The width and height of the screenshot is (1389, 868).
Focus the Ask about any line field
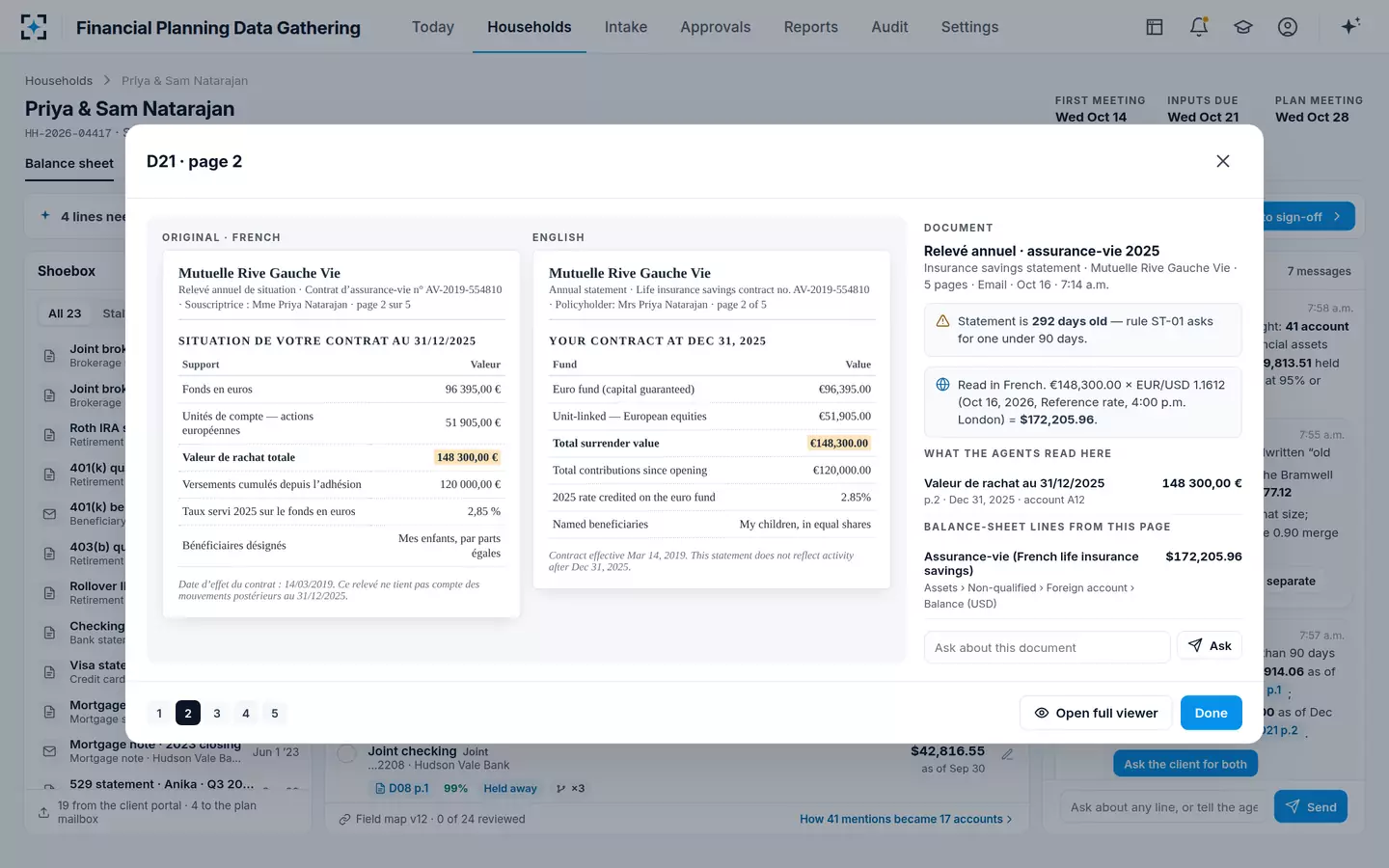(1164, 807)
